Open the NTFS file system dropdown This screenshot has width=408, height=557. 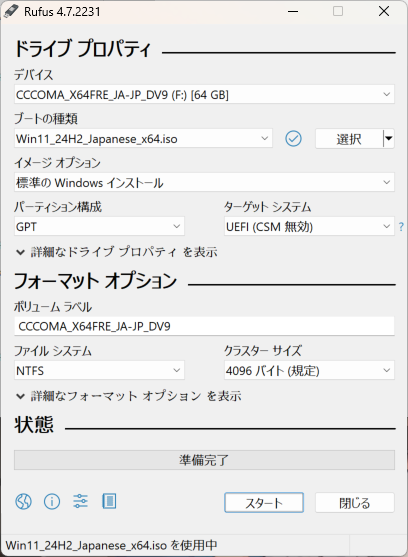[x=99, y=371]
